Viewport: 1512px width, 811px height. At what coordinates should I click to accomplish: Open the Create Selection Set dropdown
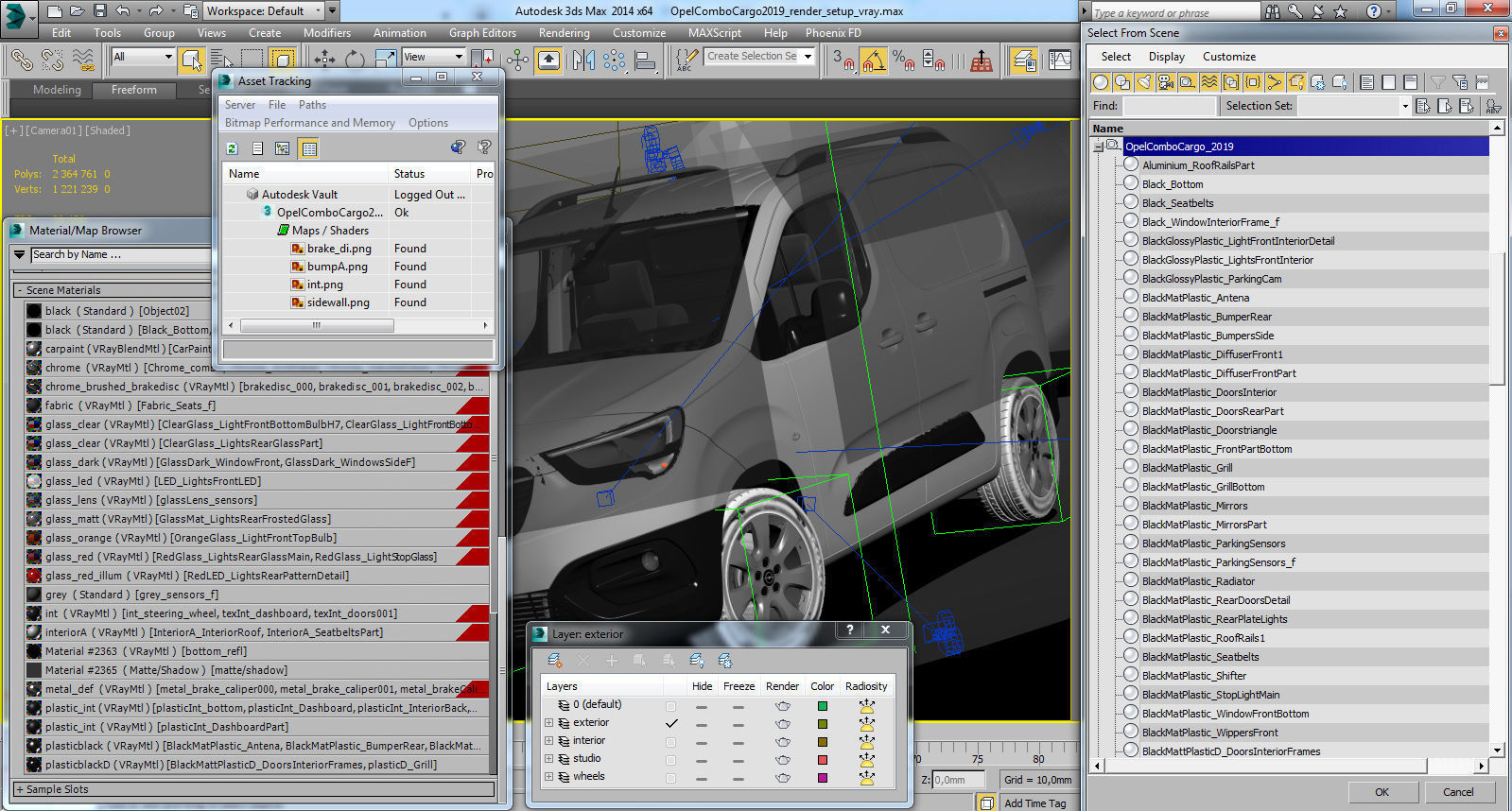click(x=808, y=56)
